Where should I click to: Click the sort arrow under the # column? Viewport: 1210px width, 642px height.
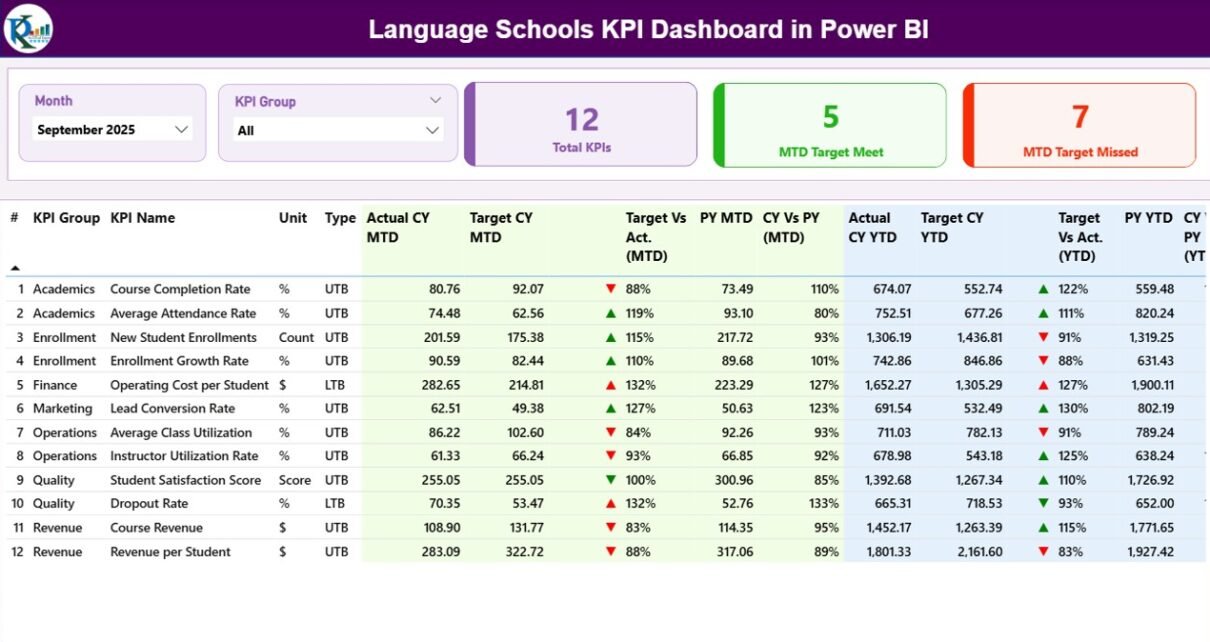coord(15,268)
